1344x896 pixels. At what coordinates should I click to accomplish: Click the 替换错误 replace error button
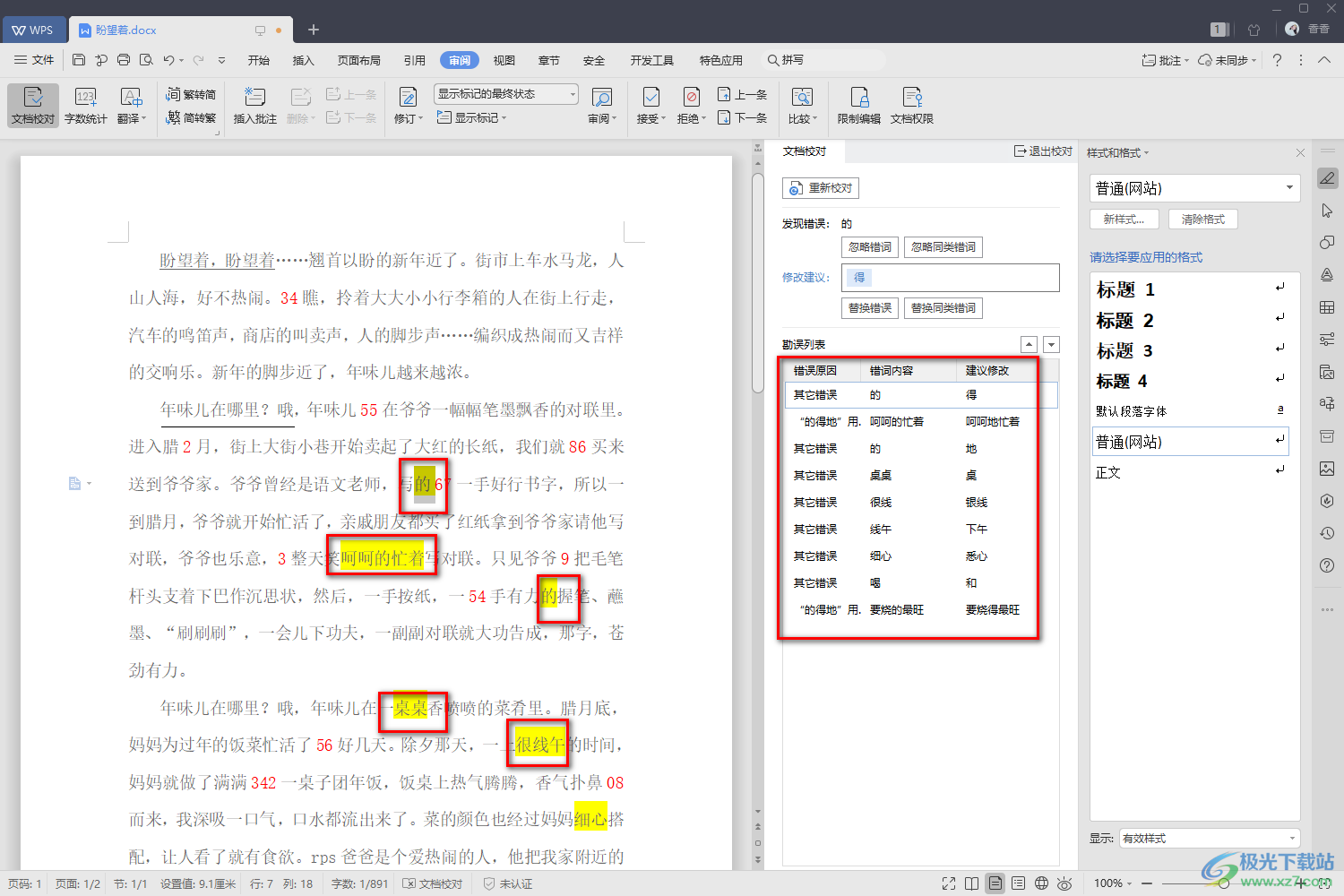pyautogui.click(x=870, y=308)
